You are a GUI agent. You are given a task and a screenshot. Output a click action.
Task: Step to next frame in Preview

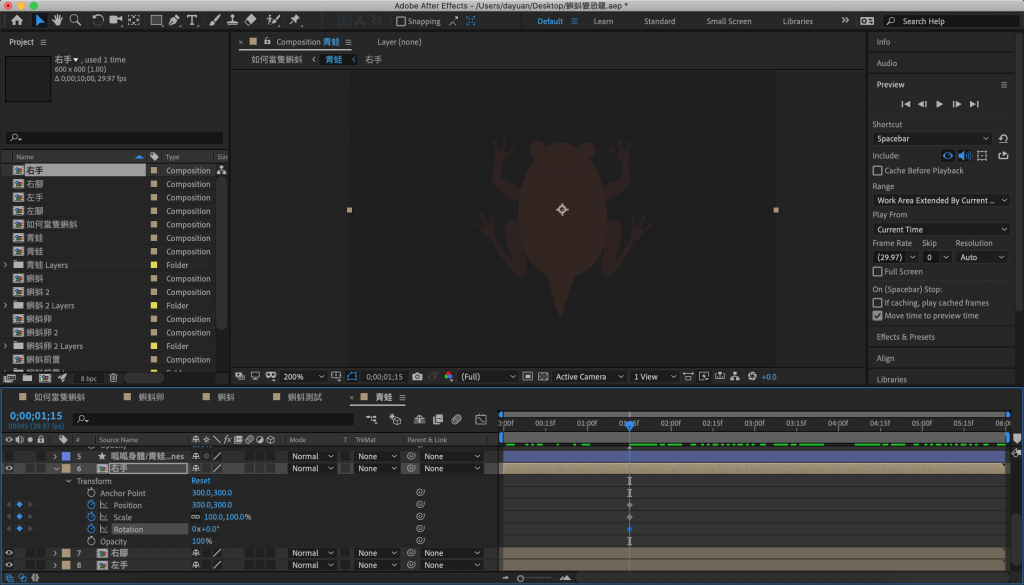957,104
